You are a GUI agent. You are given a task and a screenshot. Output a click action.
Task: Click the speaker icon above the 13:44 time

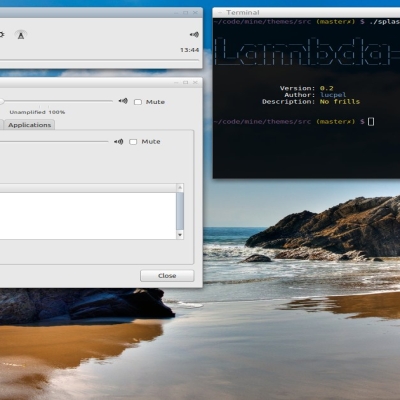point(194,34)
